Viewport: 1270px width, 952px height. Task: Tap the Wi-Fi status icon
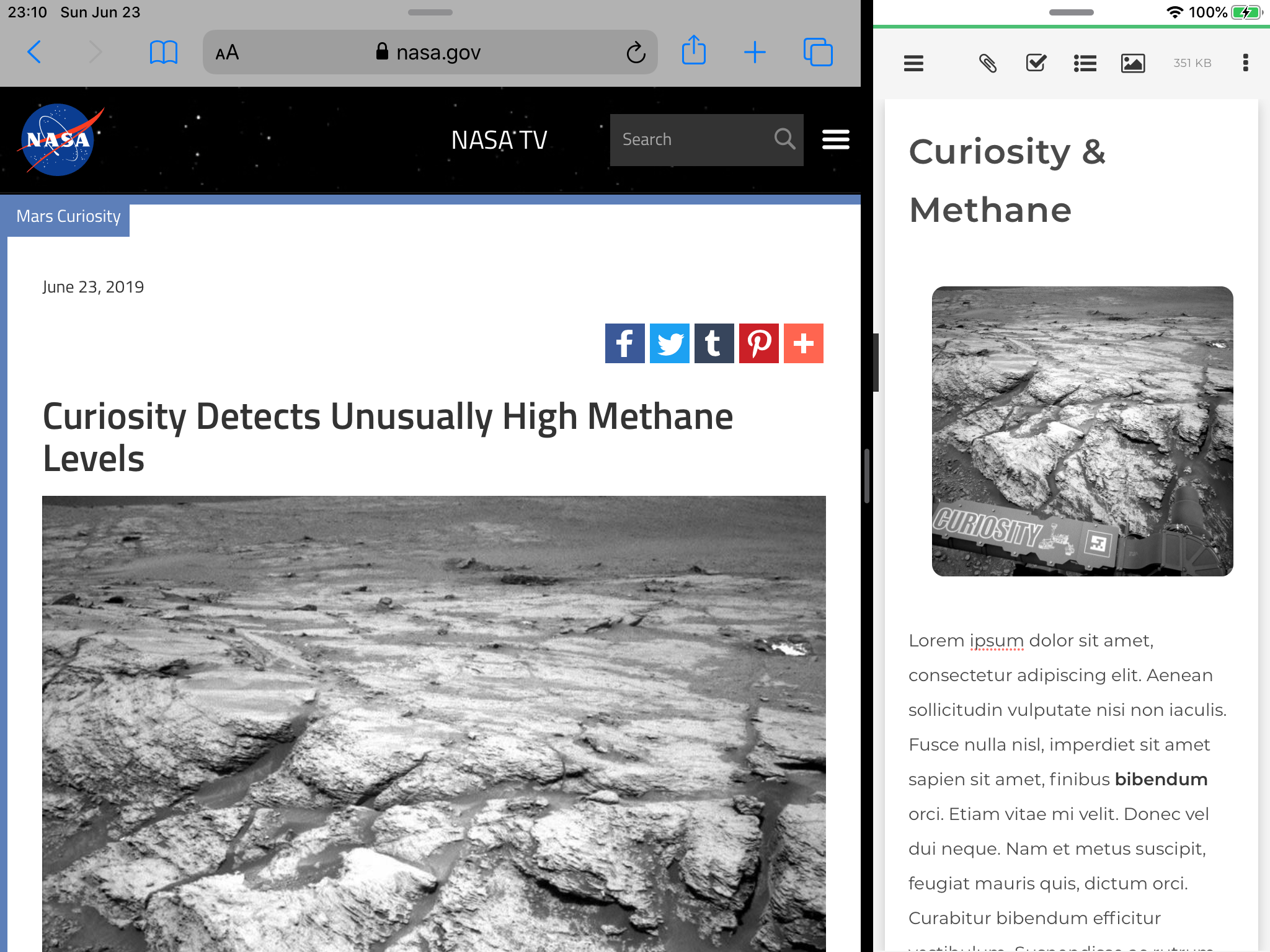(x=1175, y=12)
